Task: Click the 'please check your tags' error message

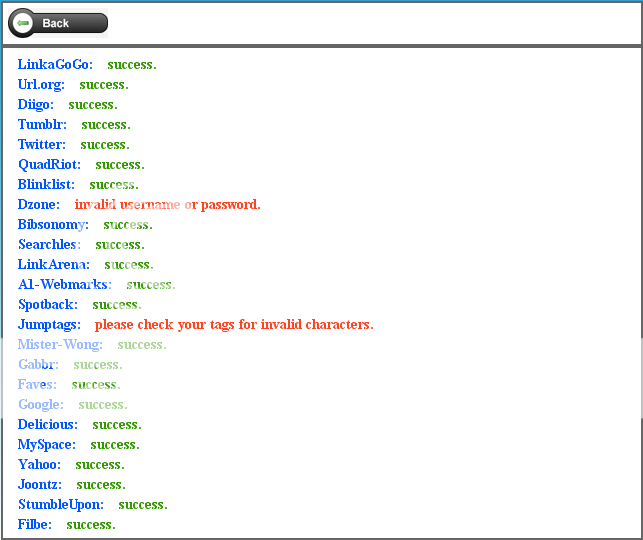Action: pyautogui.click(x=234, y=325)
